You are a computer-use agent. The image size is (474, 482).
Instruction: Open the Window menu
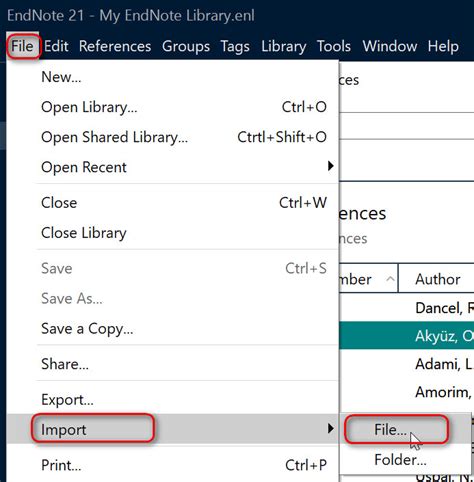click(x=390, y=46)
